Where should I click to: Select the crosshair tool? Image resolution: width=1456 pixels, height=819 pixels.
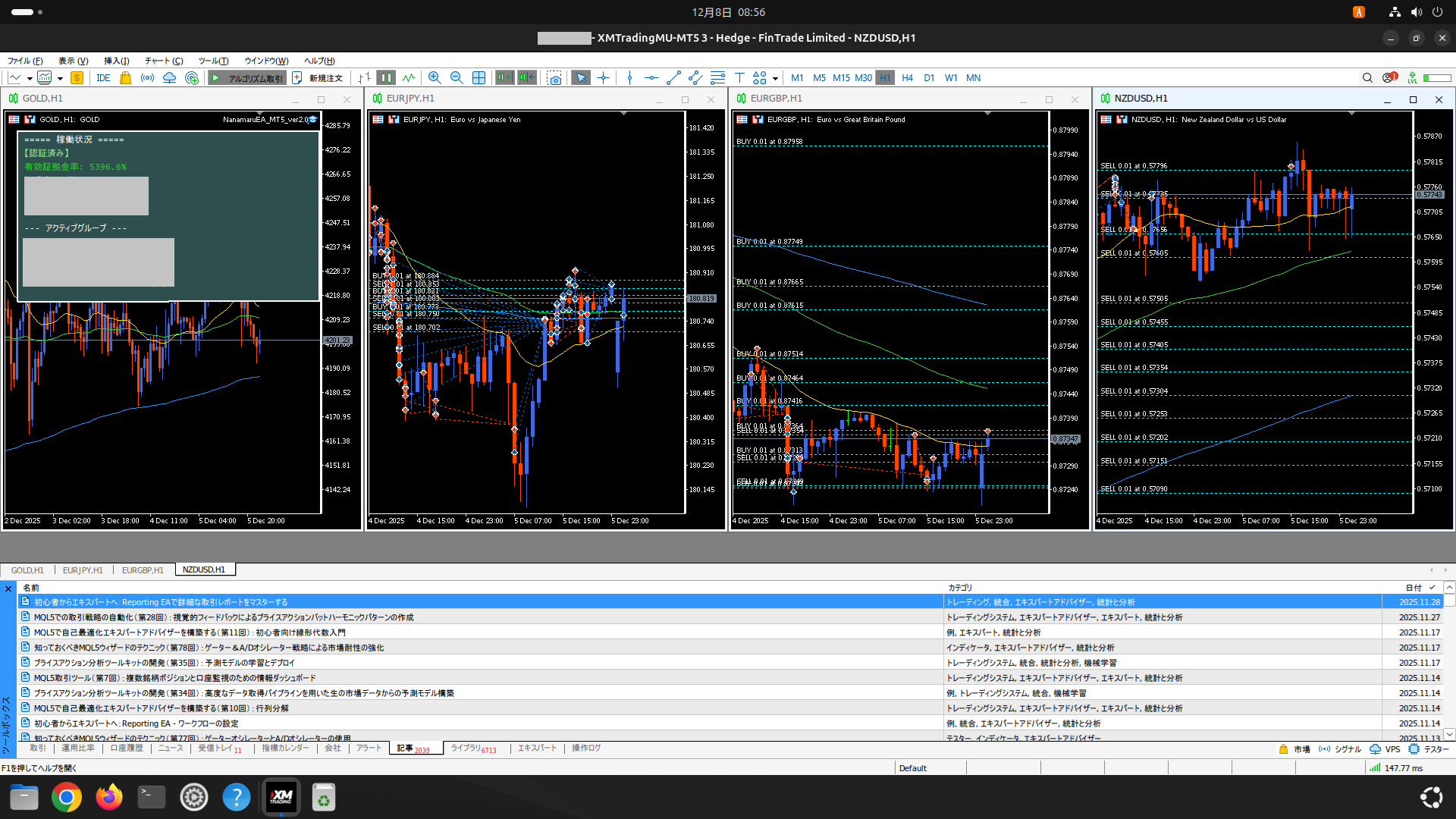[x=603, y=77]
